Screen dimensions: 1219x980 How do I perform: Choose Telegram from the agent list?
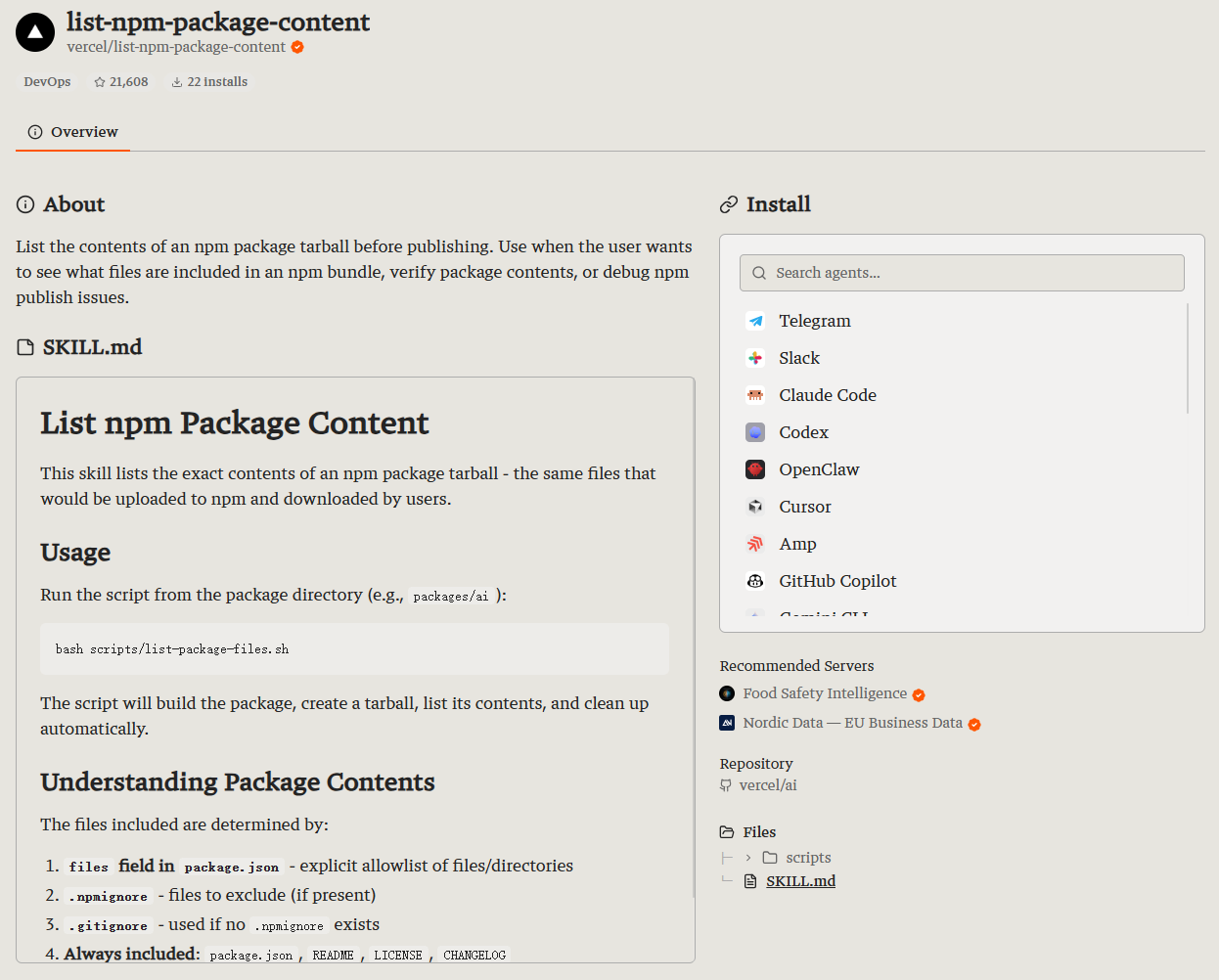click(x=815, y=321)
